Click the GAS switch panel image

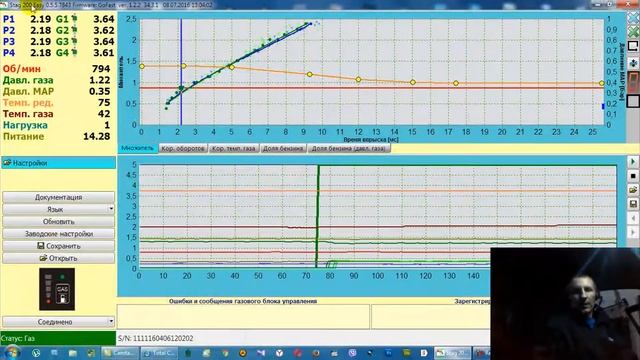coord(57,289)
